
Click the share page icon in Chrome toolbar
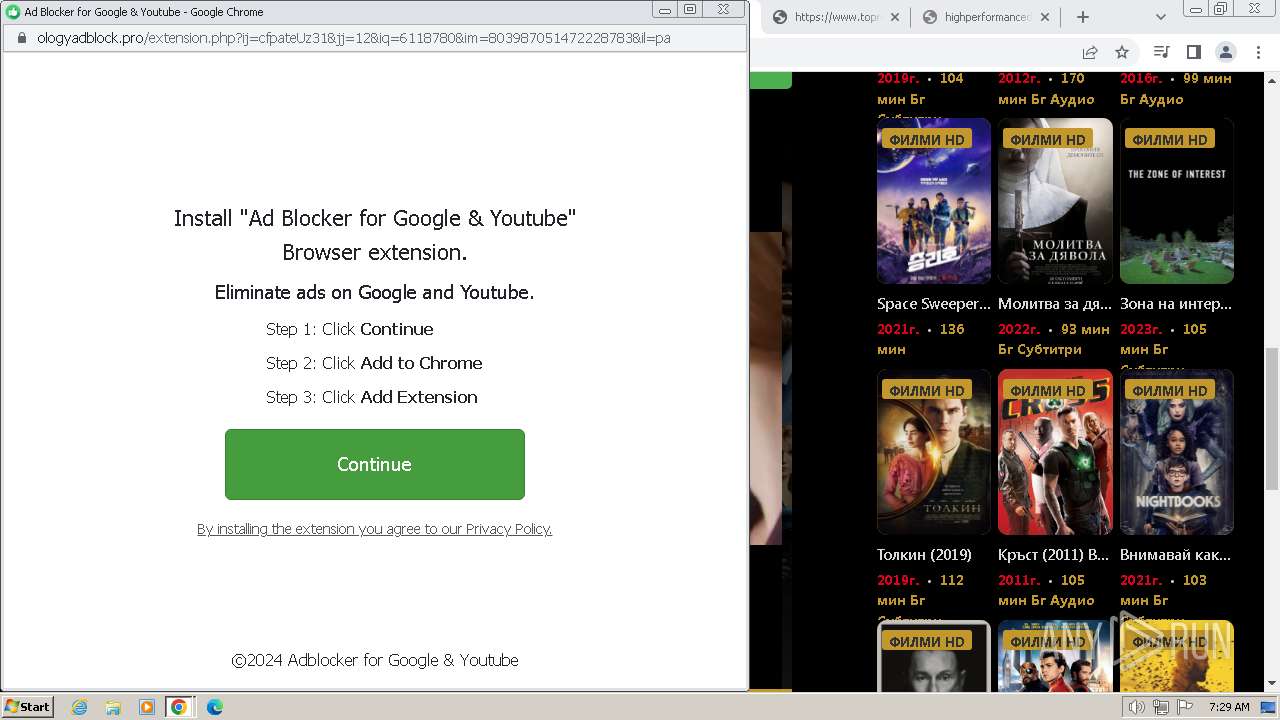[x=1090, y=52]
